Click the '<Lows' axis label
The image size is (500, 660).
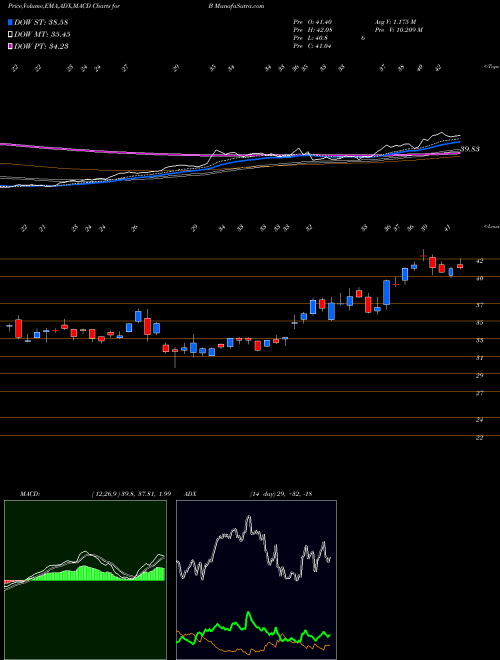491,227
